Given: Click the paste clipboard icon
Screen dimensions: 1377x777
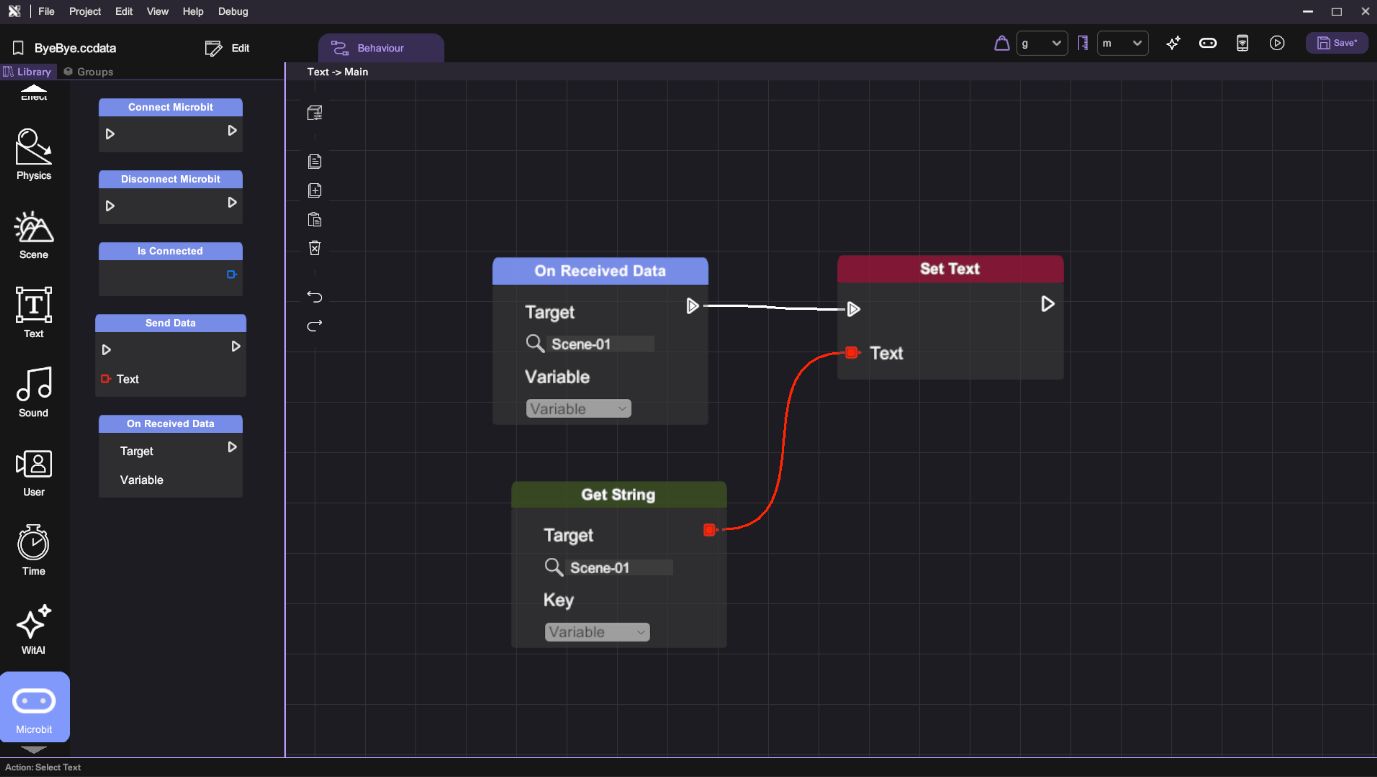Looking at the screenshot, I should [314, 220].
